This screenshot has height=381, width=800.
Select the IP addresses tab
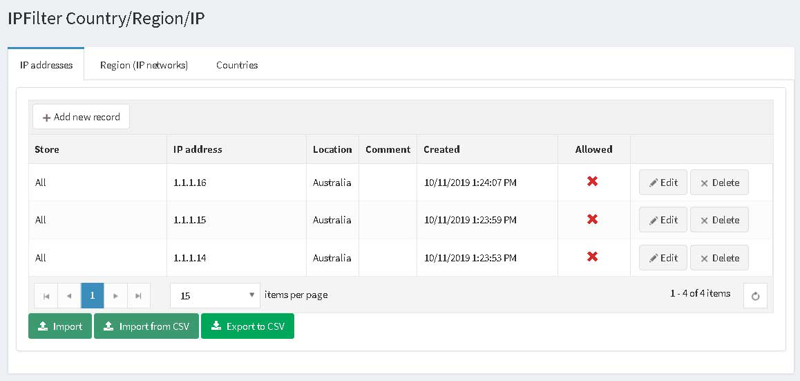[46, 65]
